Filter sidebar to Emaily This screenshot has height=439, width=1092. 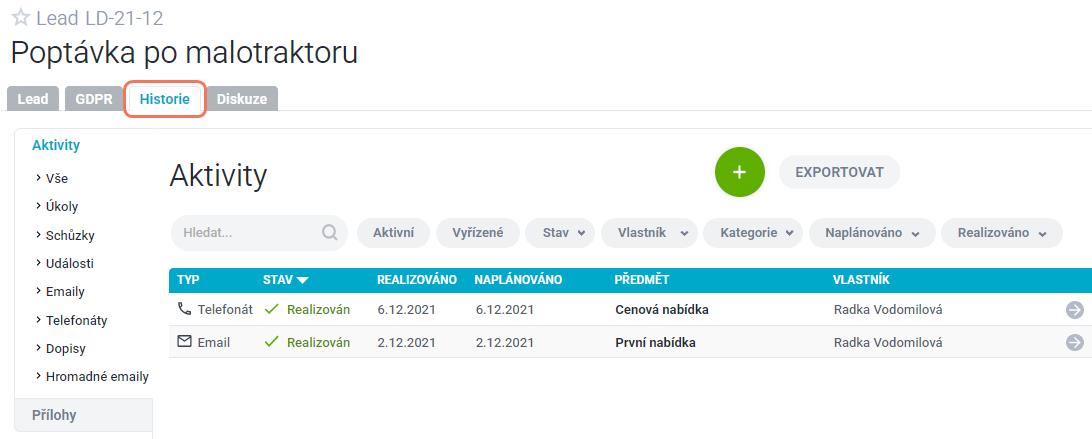point(65,292)
